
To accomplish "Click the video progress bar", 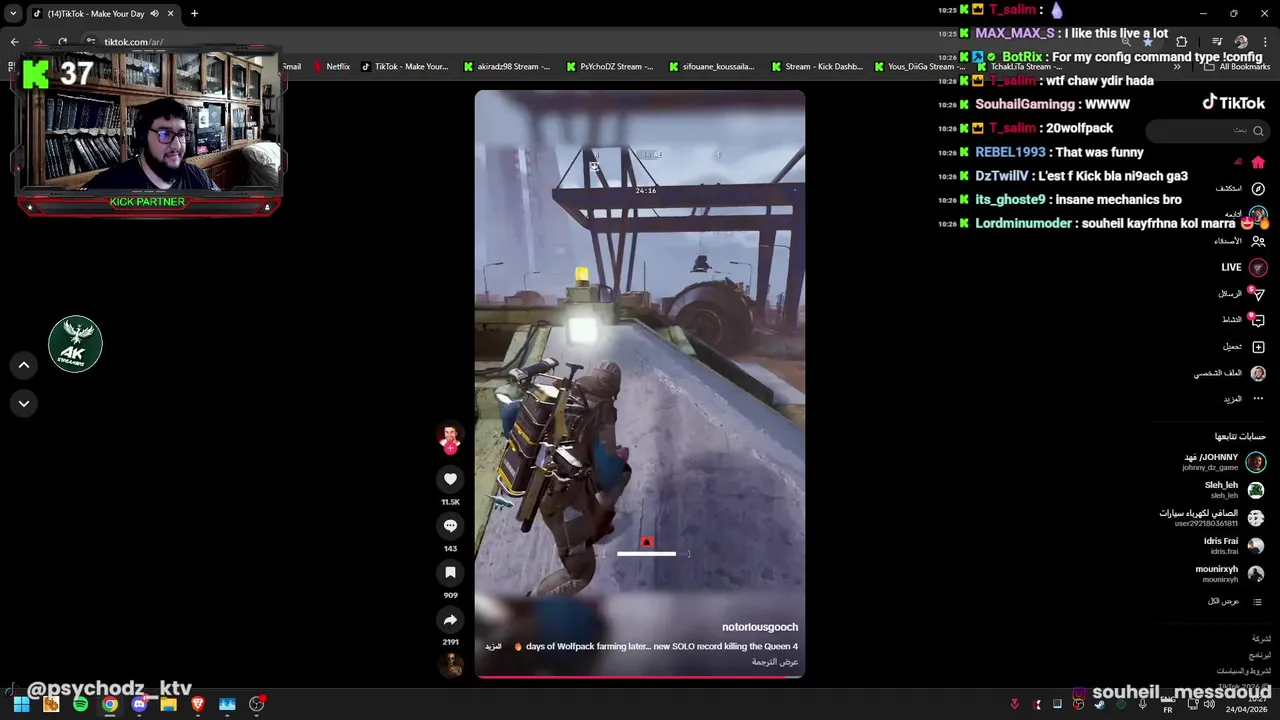I will [640, 677].
